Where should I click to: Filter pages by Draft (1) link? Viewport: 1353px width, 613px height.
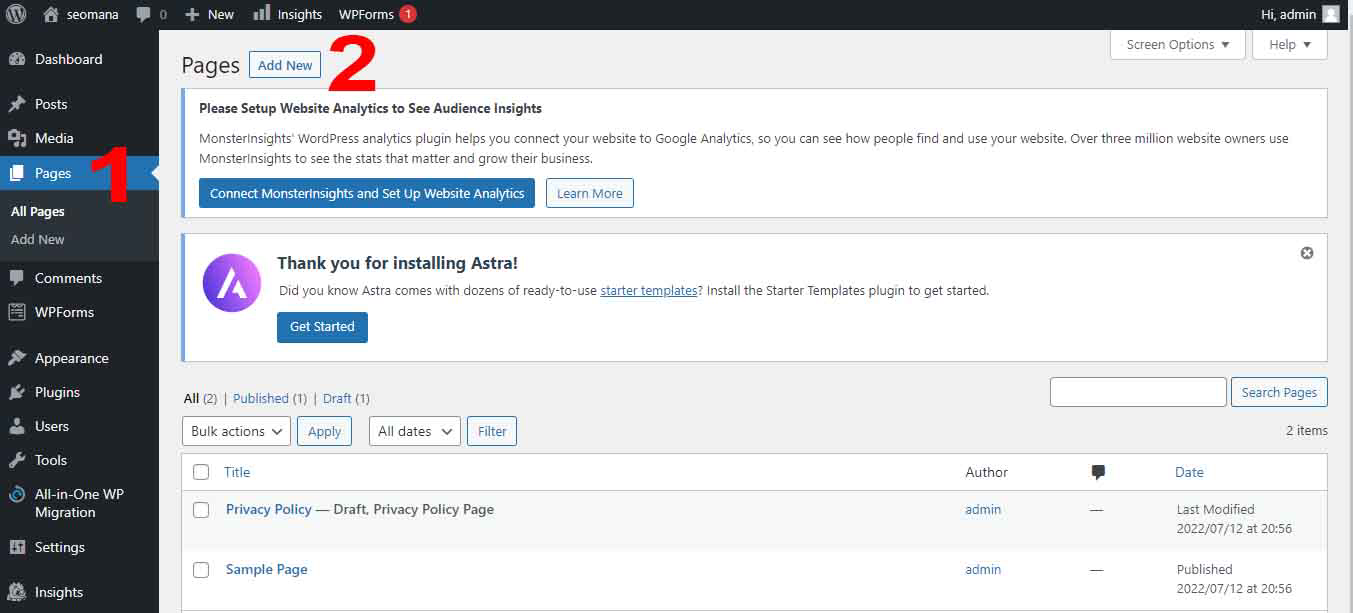click(x=346, y=398)
